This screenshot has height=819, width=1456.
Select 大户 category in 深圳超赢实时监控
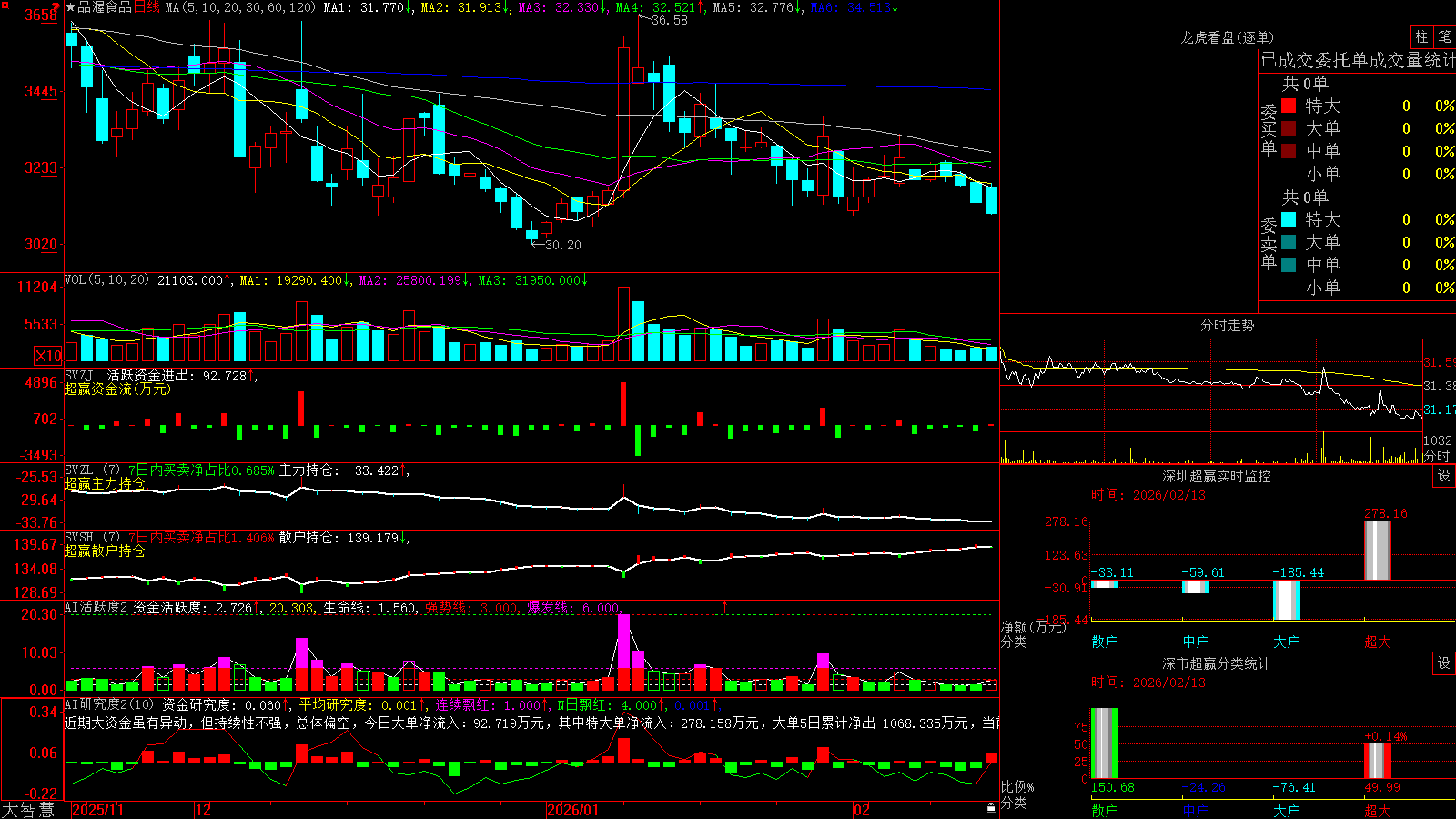1287,642
